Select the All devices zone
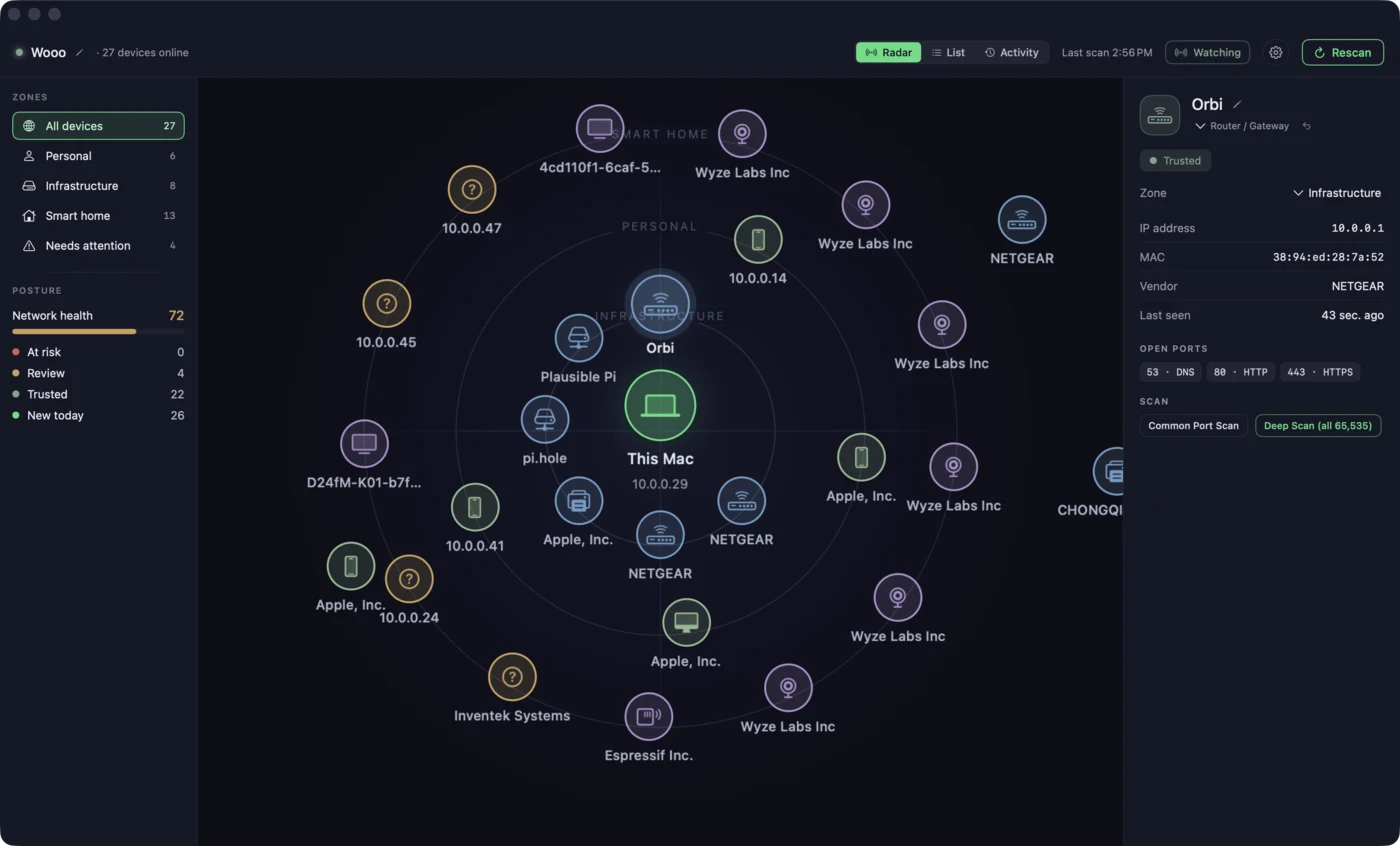The image size is (1400, 846). click(98, 126)
